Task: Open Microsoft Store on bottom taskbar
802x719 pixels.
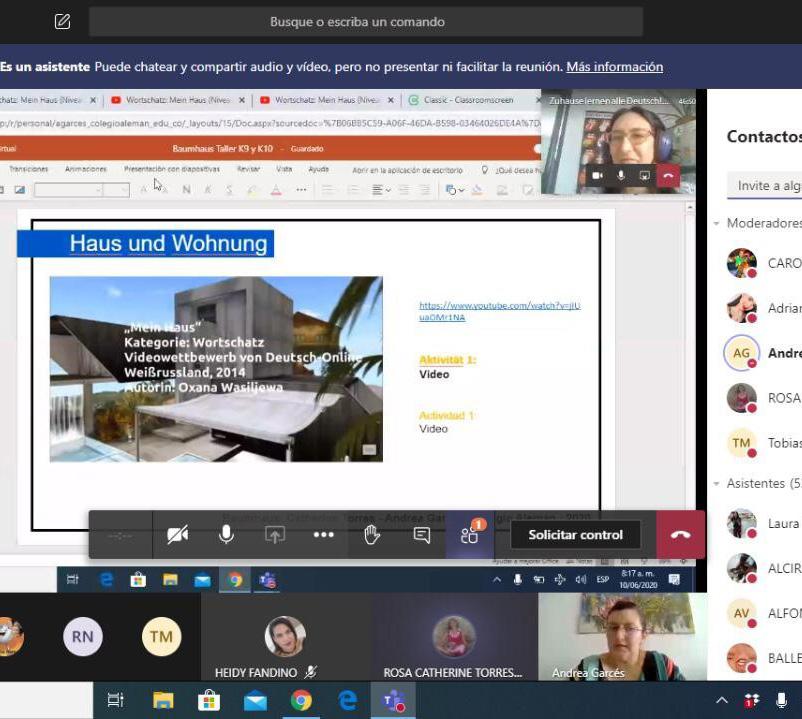Action: click(x=209, y=701)
